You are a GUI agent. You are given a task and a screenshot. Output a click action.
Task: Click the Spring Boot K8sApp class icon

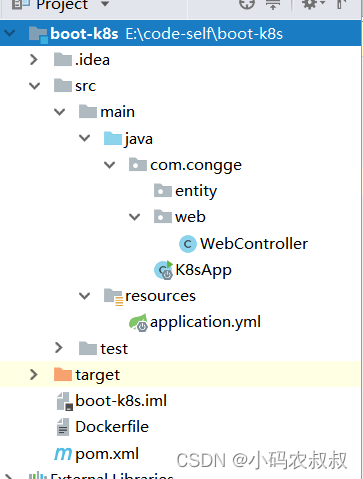pyautogui.click(x=163, y=270)
